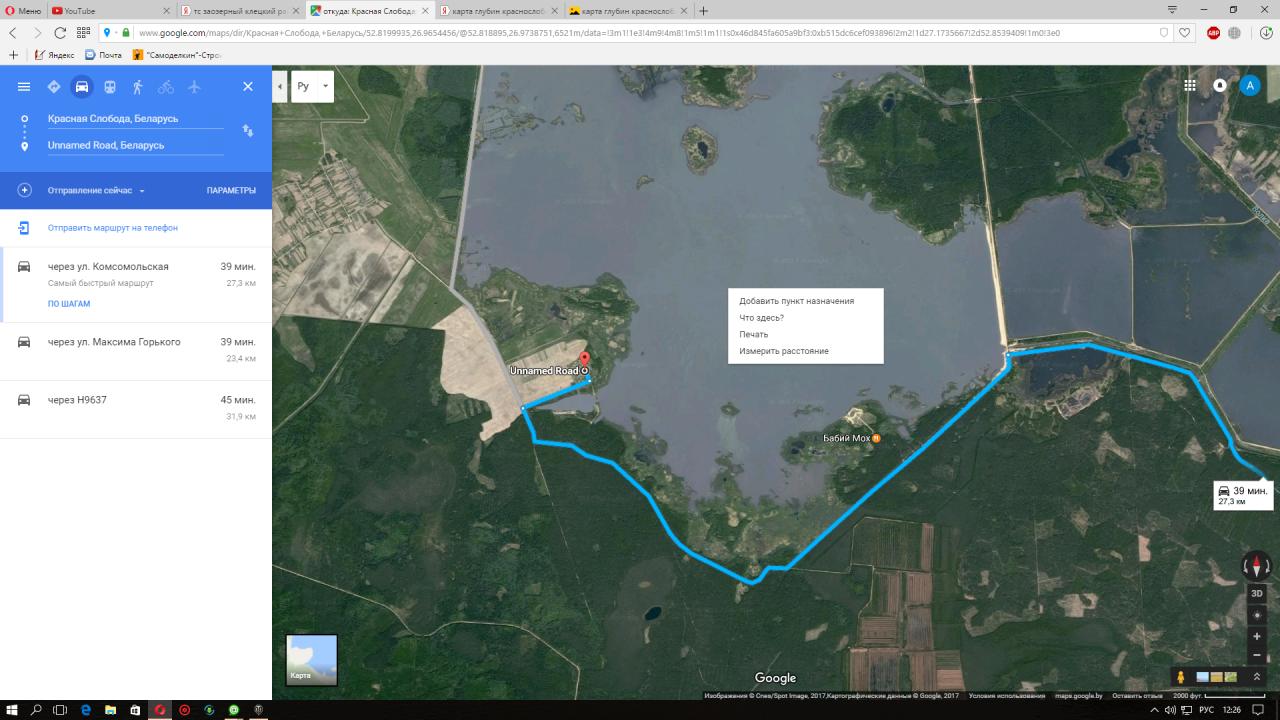This screenshot has width=1280, height=720.
Task: Click the my location button on map
Action: tap(1257, 615)
